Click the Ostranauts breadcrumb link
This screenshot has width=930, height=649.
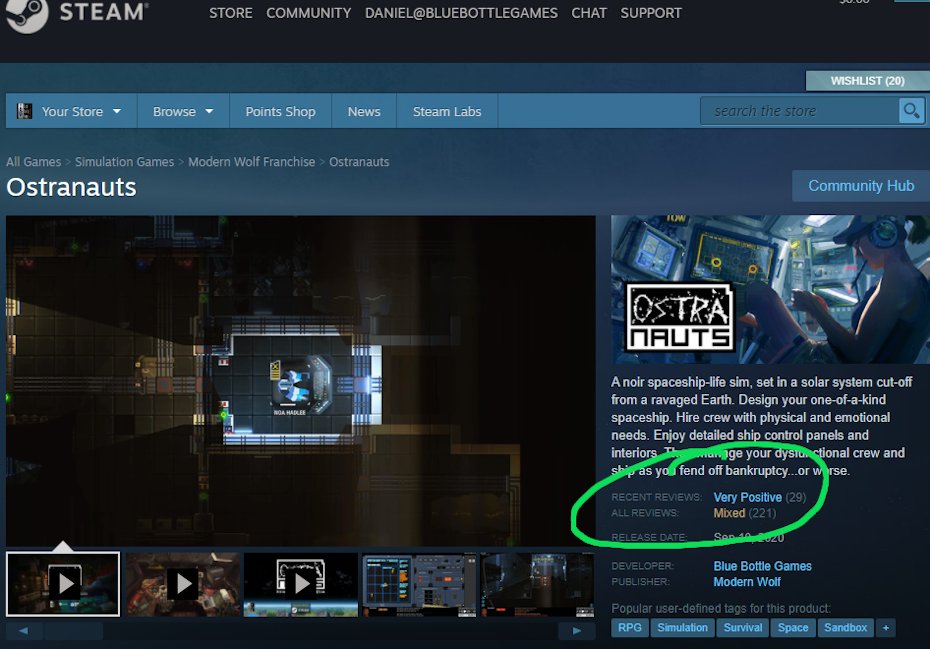[x=359, y=161]
